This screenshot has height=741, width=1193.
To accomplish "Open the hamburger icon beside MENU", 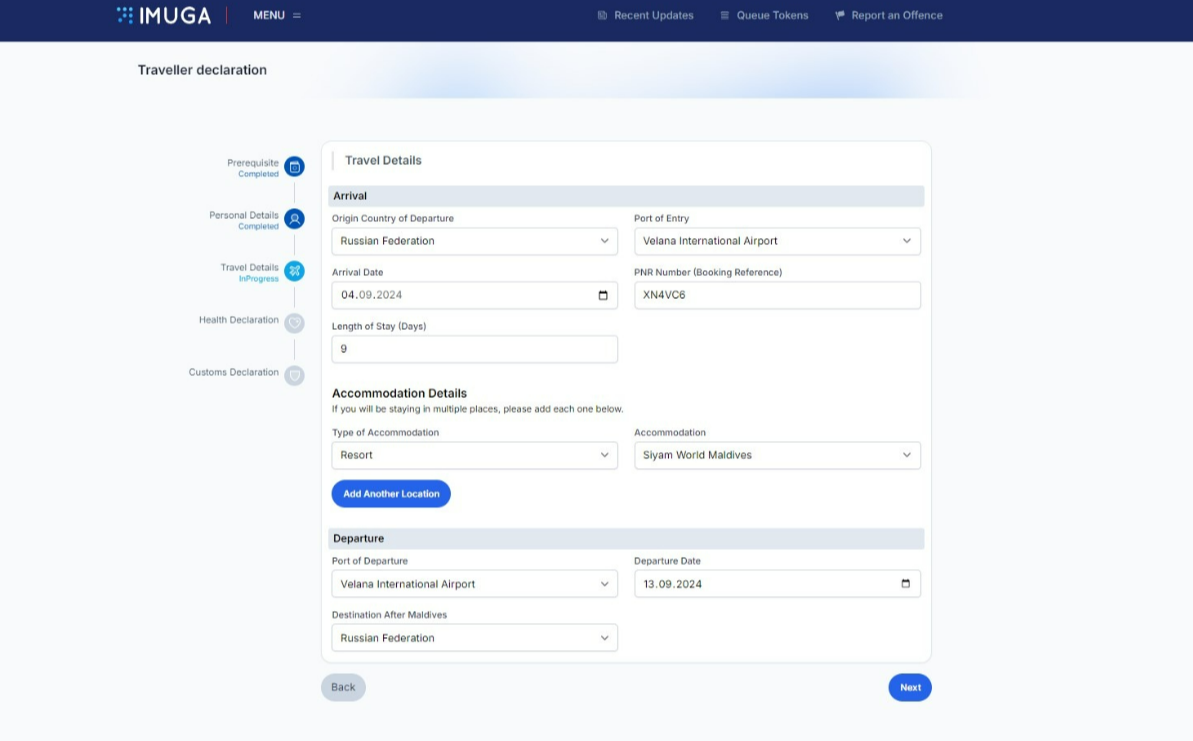I will (x=297, y=15).
